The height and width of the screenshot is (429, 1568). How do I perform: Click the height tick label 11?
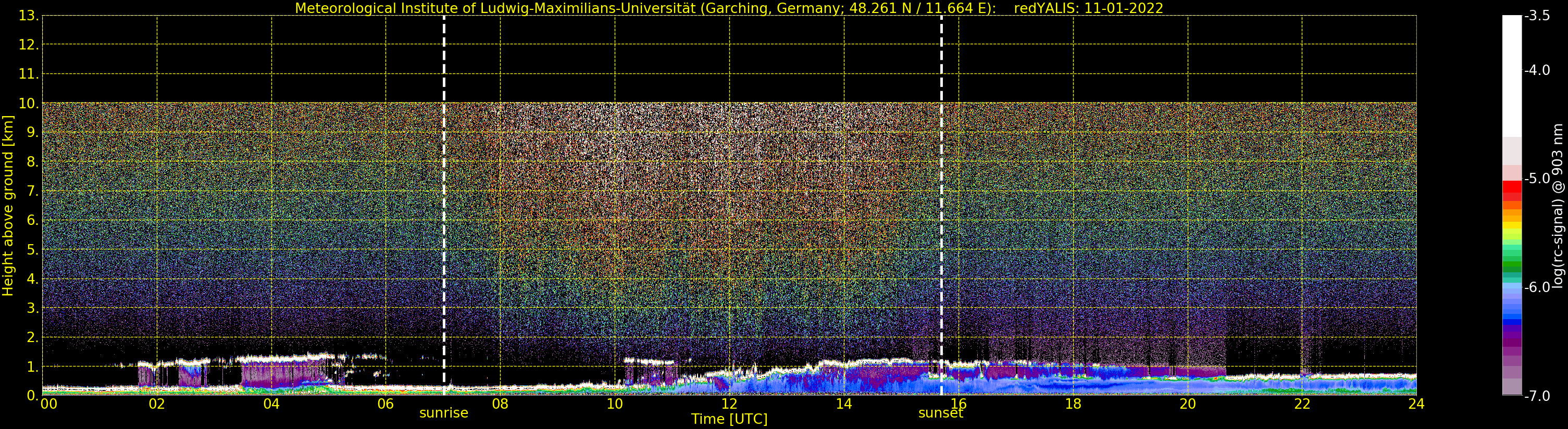tap(29, 74)
